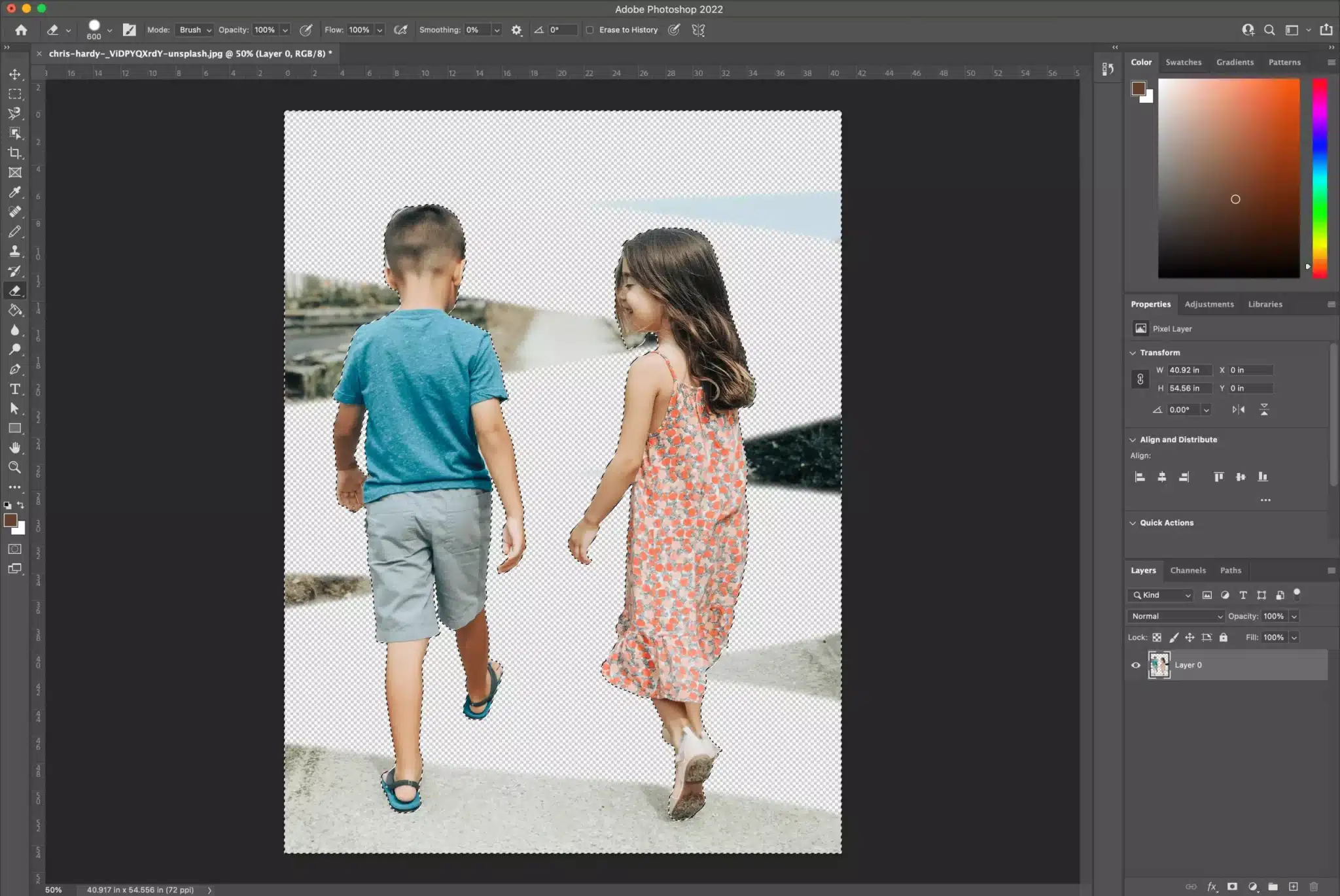Select the Eraser tool
This screenshot has width=1340, height=896.
15,290
